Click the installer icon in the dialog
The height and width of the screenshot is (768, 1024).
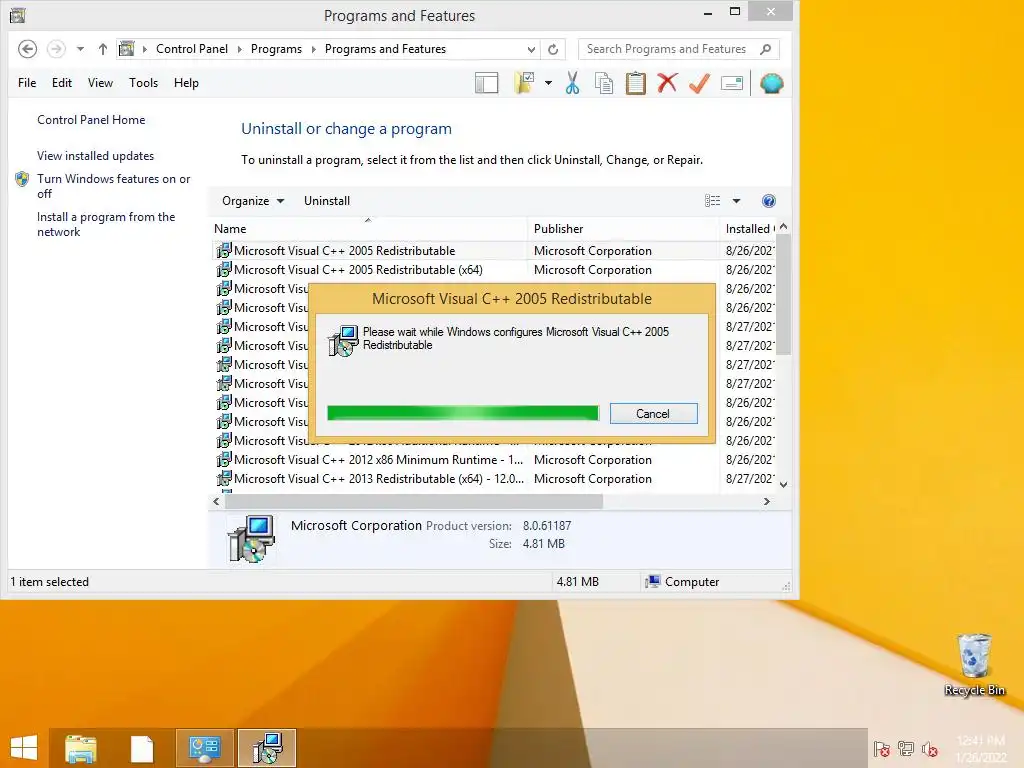point(343,340)
